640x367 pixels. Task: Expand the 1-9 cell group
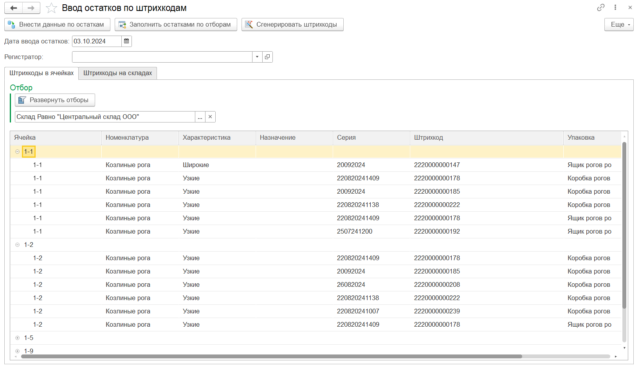pos(17,351)
